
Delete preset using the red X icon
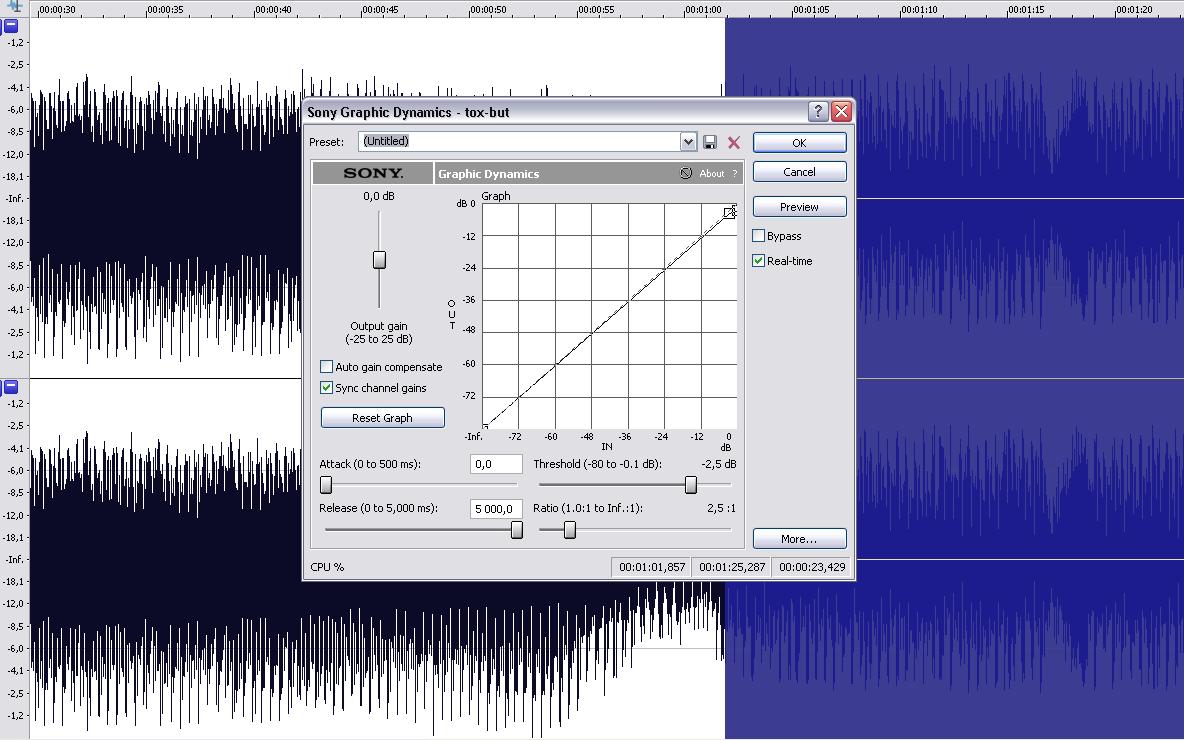(733, 142)
